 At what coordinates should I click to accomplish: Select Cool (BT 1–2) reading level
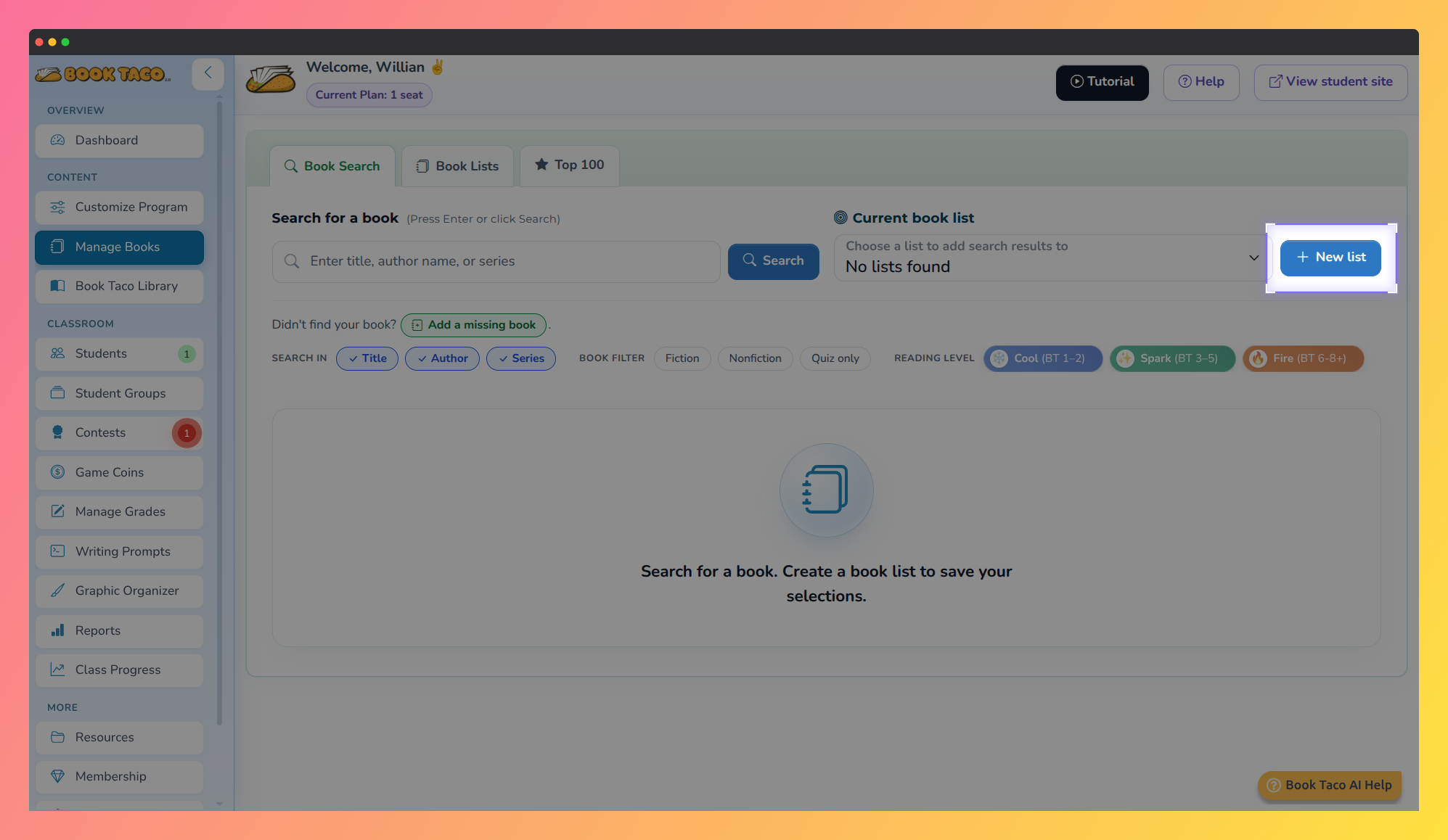click(1043, 358)
